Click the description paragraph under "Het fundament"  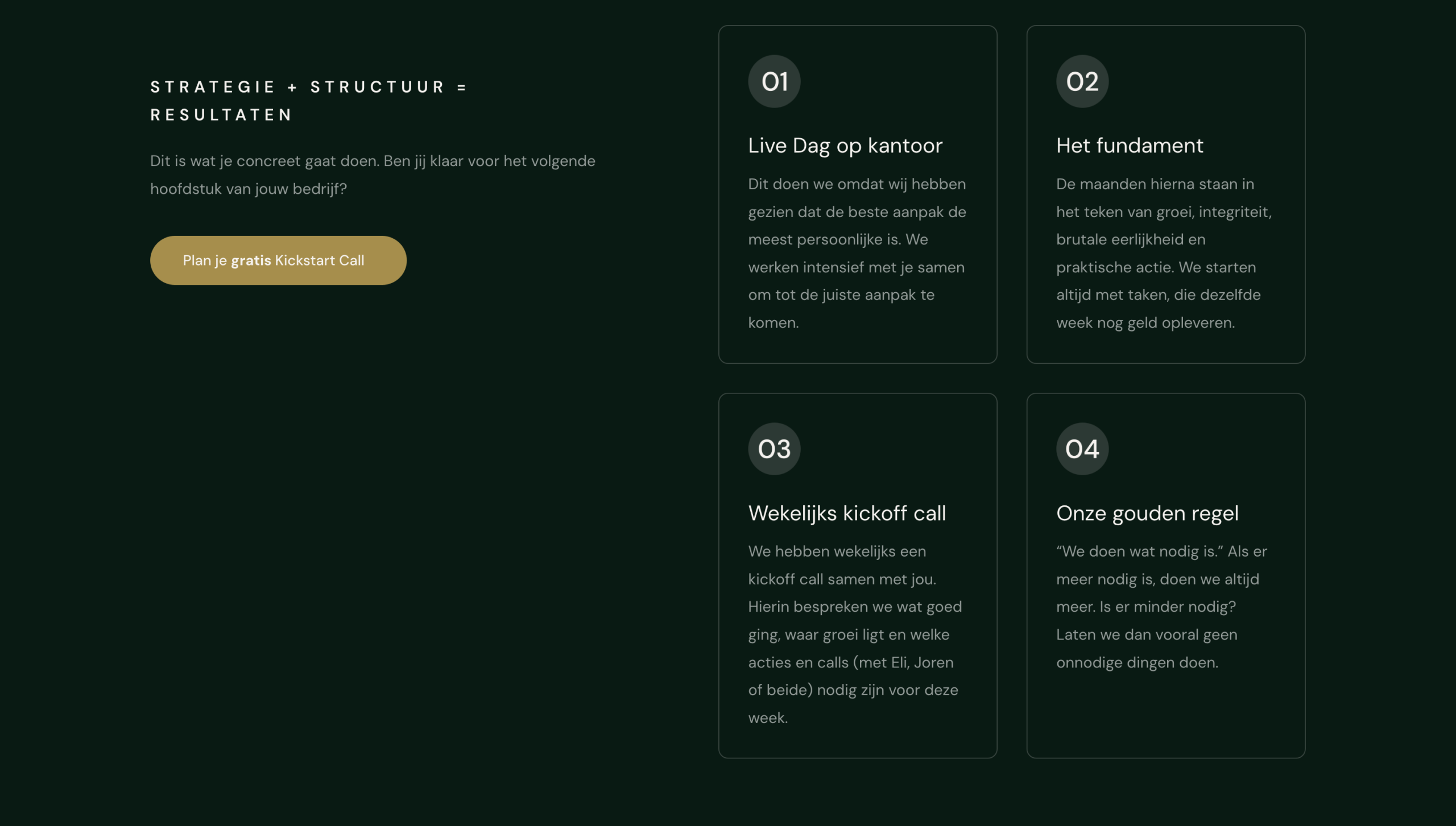[x=1164, y=253]
